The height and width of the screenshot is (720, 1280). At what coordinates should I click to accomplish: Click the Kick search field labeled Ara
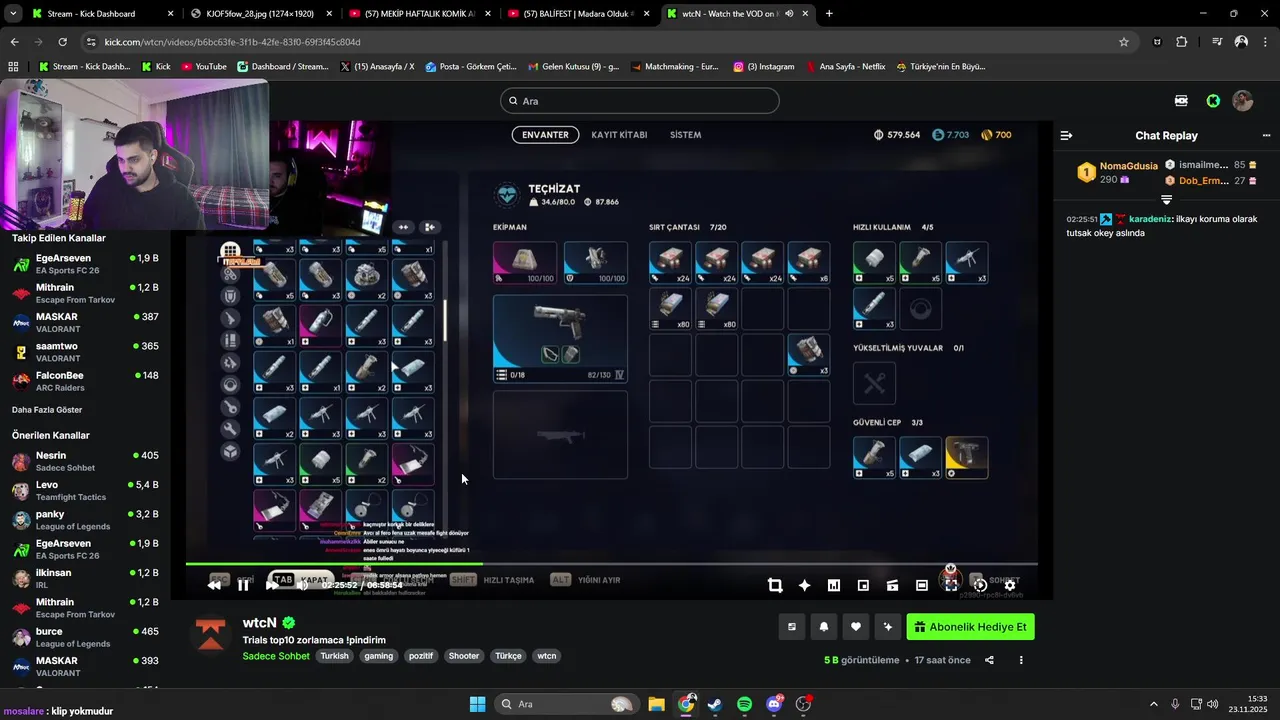[x=640, y=101]
